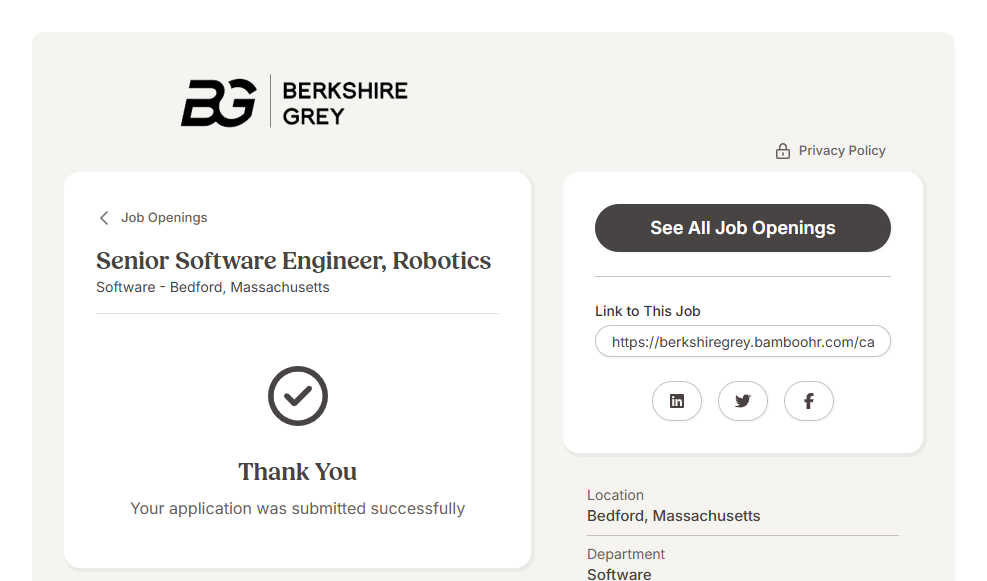Screen dimensions: 987x581
Task: Click the application submitted successfully message
Action: click(298, 509)
